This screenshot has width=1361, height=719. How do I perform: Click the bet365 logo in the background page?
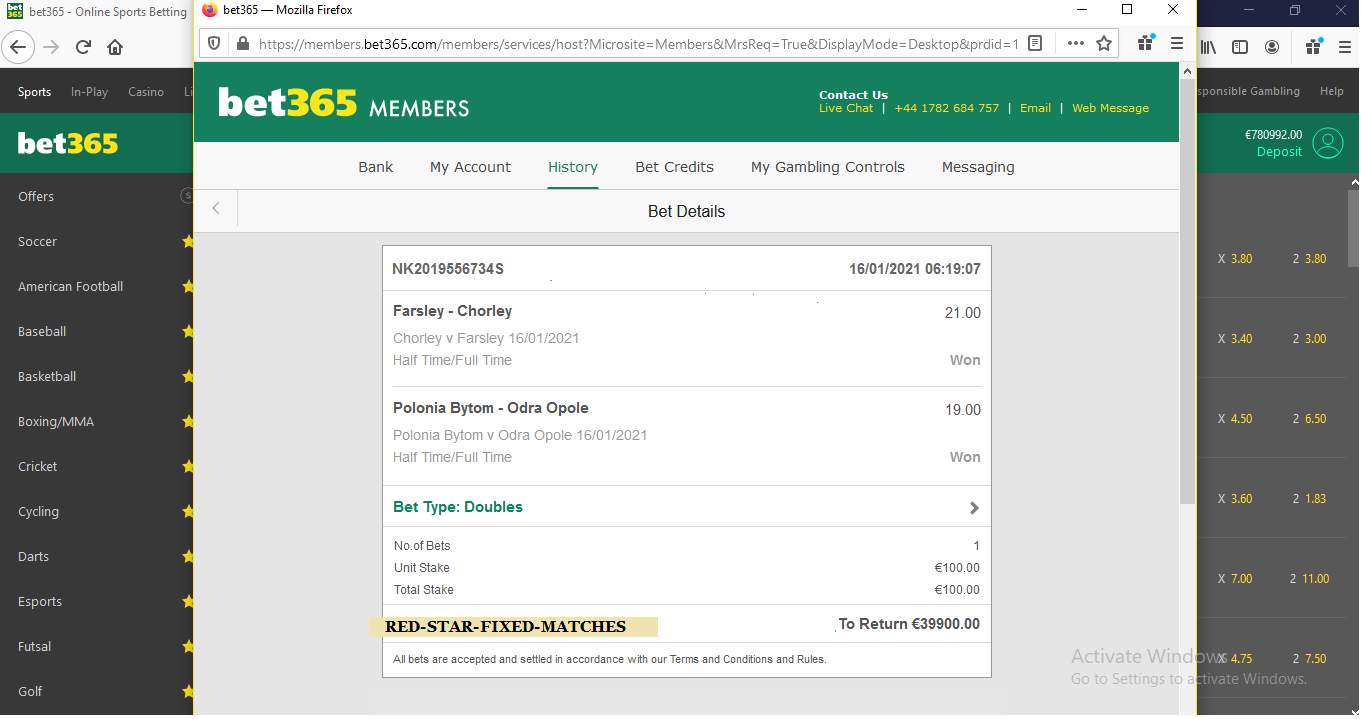tap(68, 143)
